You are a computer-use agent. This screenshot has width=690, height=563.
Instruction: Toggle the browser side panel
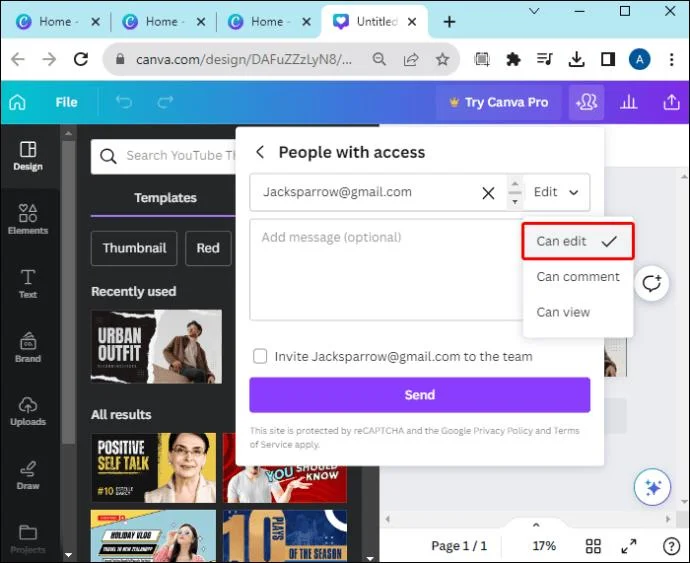pyautogui.click(x=608, y=59)
